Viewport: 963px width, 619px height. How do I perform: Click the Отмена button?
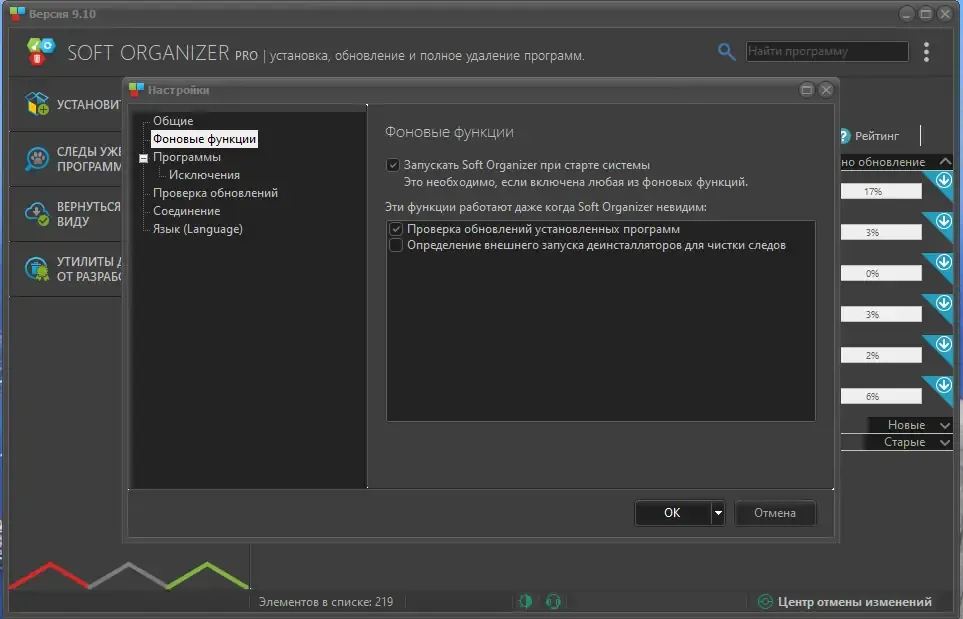pyautogui.click(x=775, y=513)
